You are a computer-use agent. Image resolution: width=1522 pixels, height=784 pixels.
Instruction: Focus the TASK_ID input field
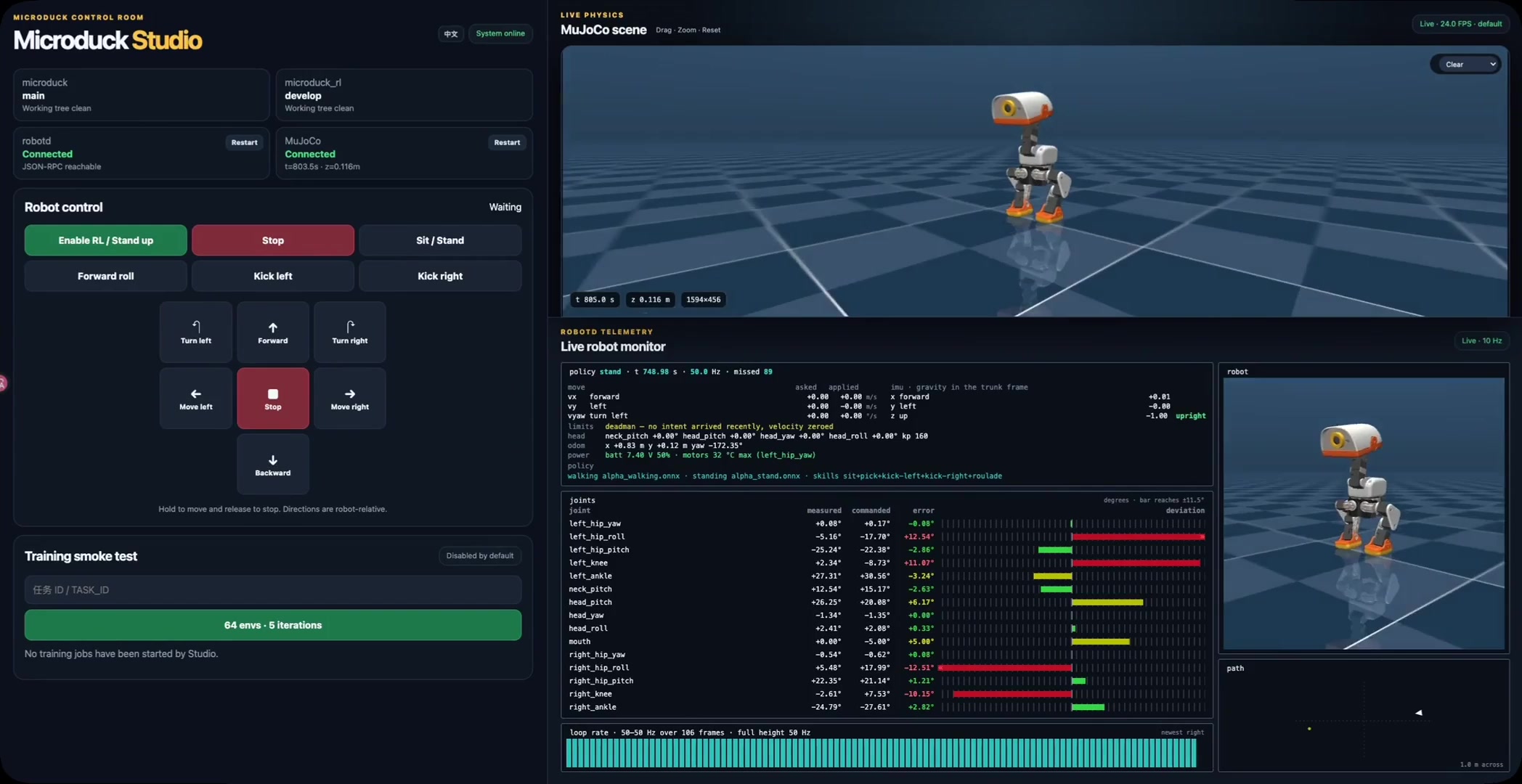pos(272,590)
